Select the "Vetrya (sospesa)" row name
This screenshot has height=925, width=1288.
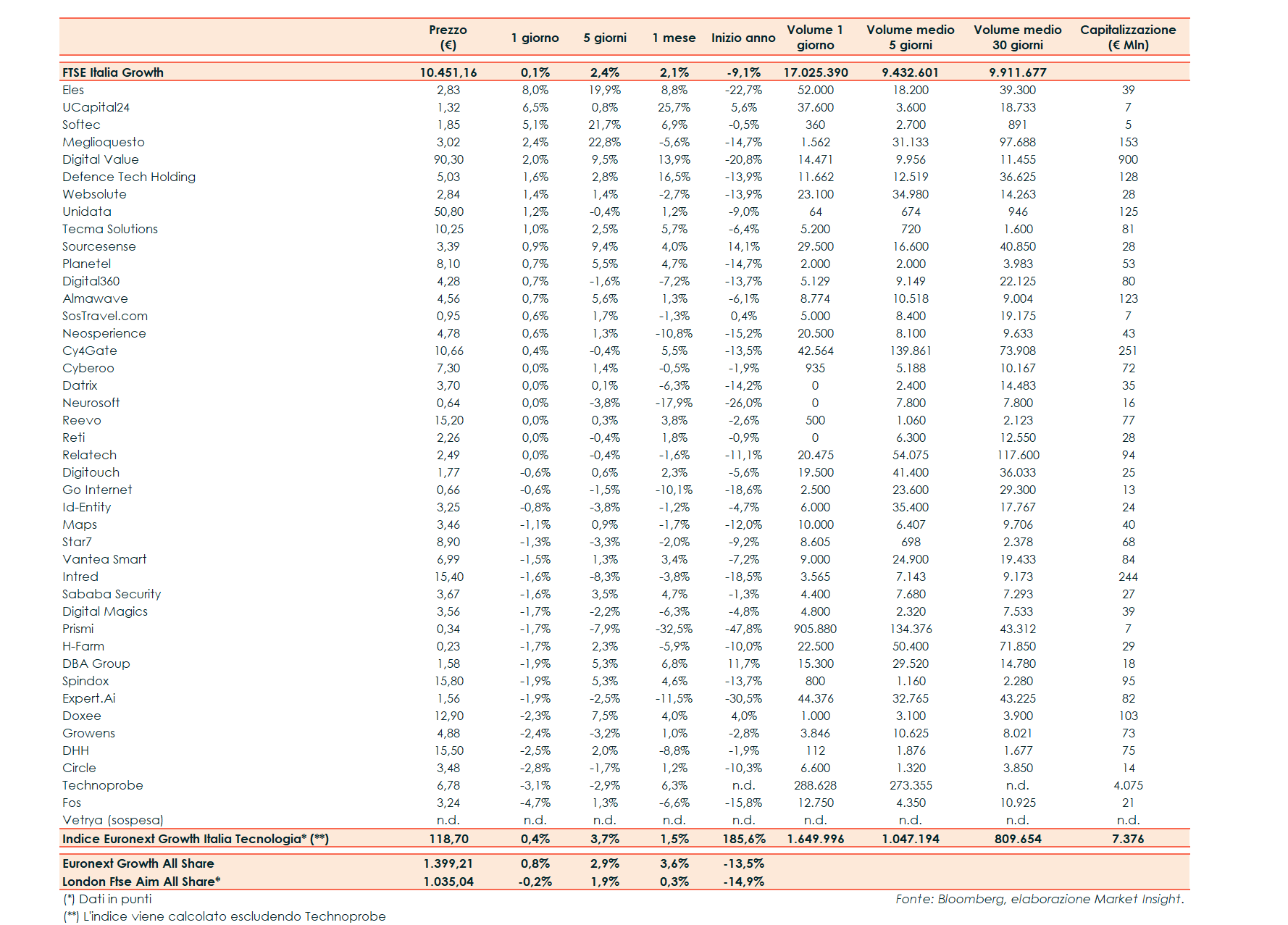pyautogui.click(x=113, y=820)
